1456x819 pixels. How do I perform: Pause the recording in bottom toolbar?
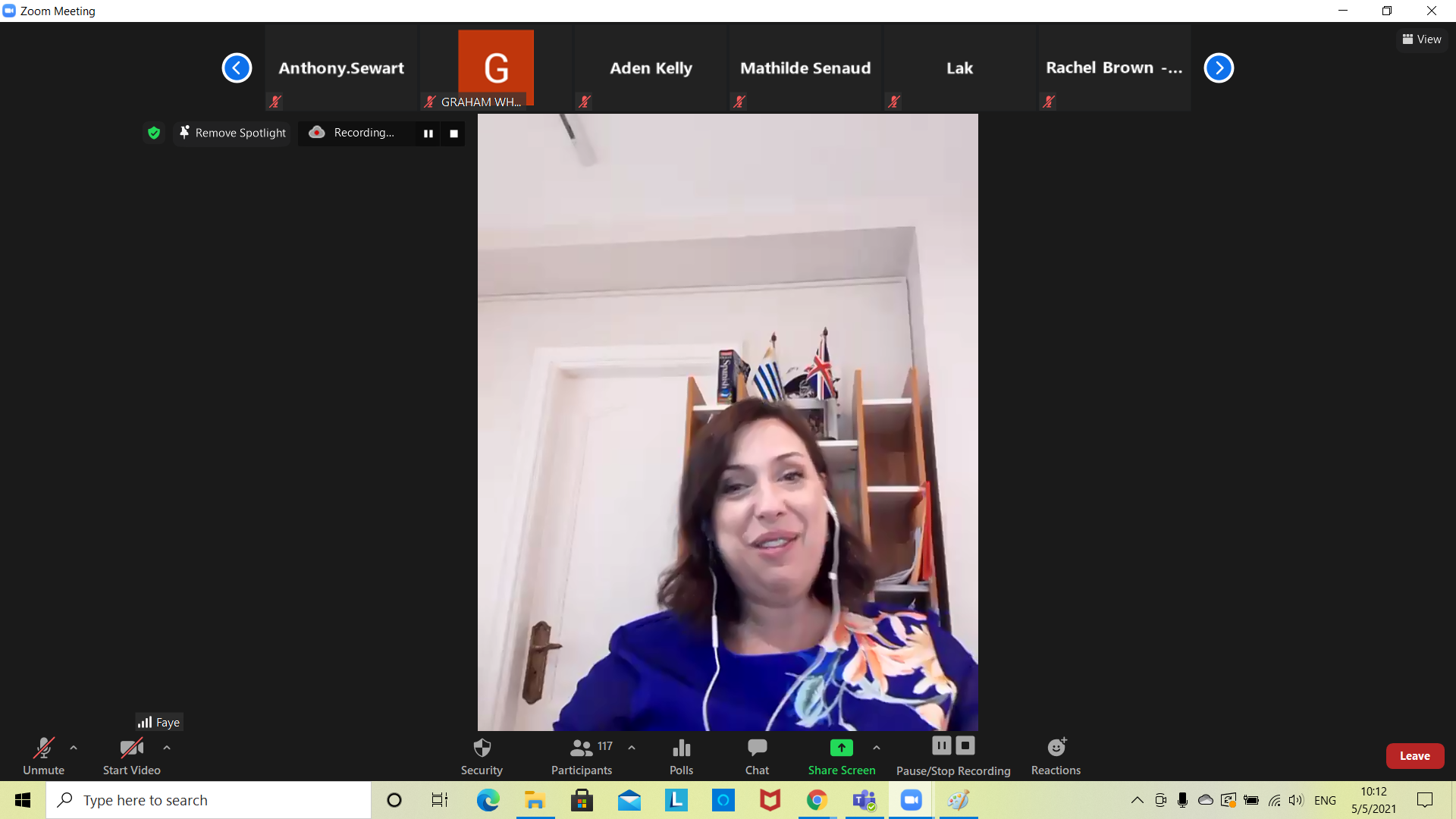(x=941, y=745)
